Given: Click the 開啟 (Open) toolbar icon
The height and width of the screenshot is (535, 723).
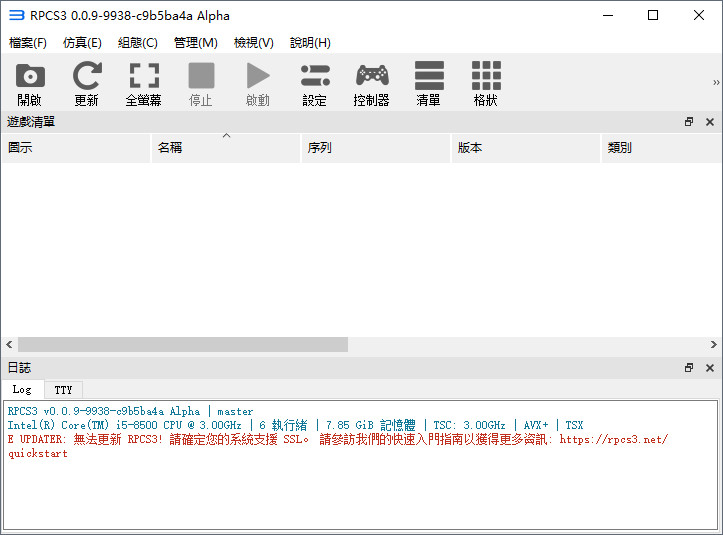Looking at the screenshot, I should 30,83.
